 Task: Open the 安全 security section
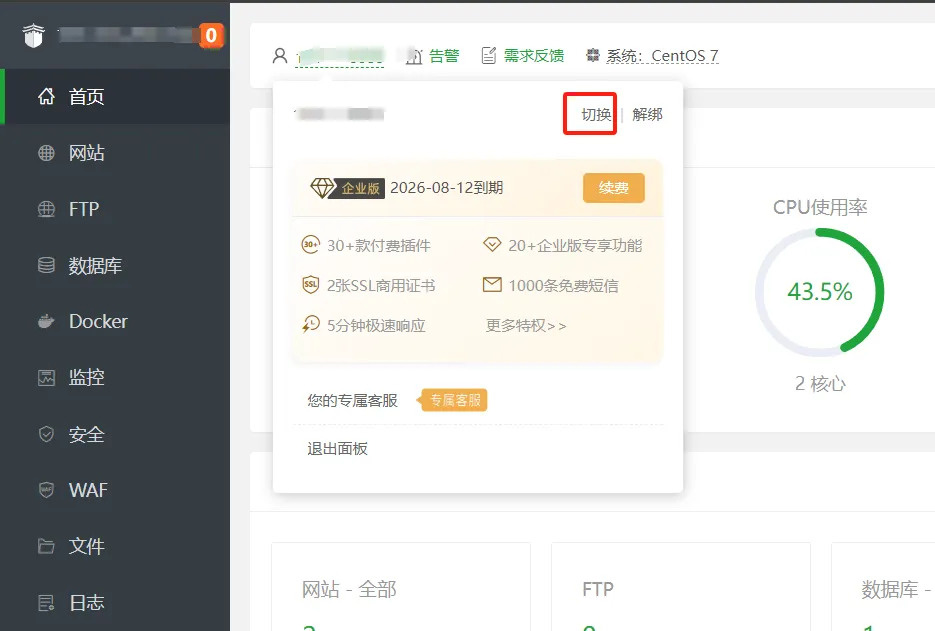click(x=86, y=434)
